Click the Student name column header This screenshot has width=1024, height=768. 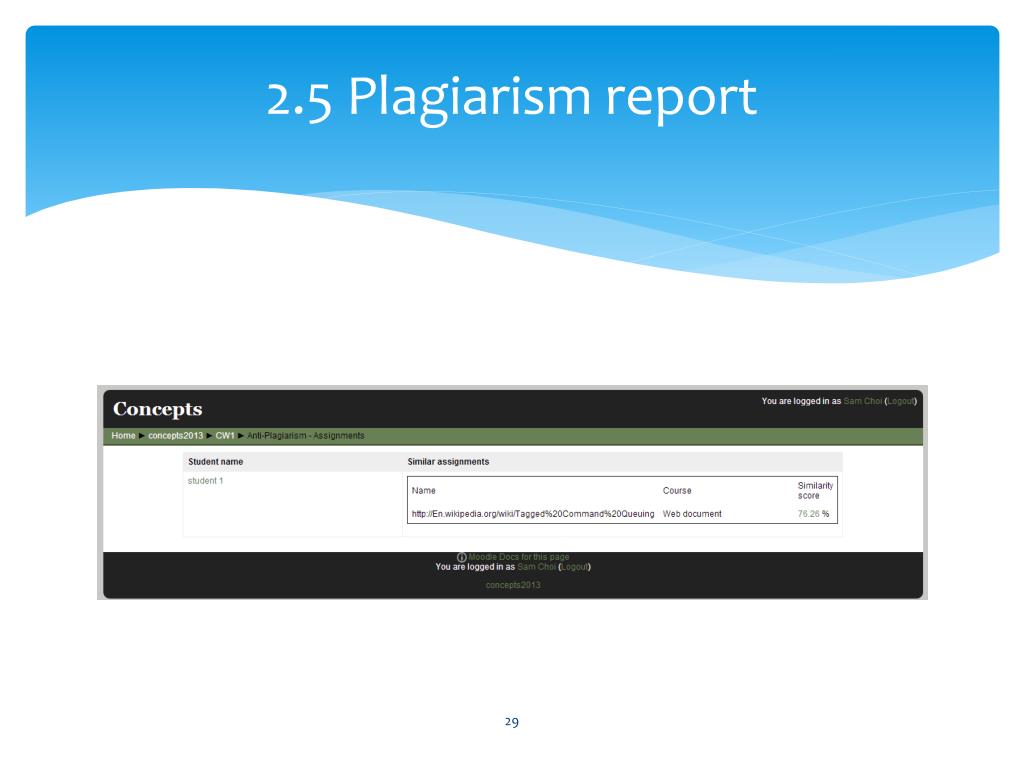pyautogui.click(x=216, y=462)
